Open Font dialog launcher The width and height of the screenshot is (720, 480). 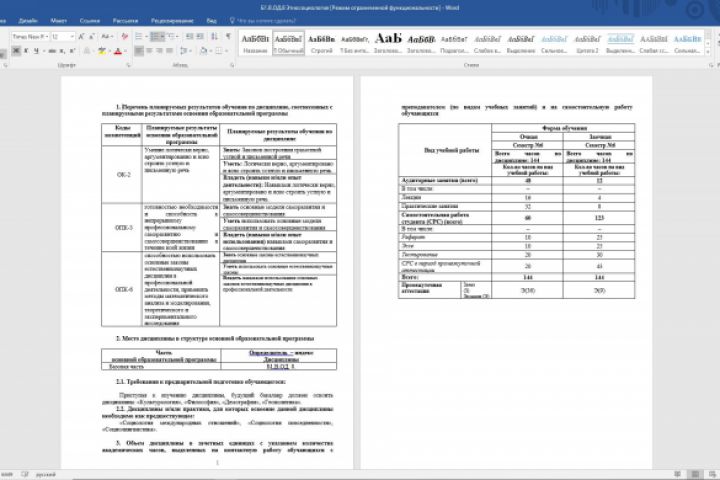tap(128, 65)
